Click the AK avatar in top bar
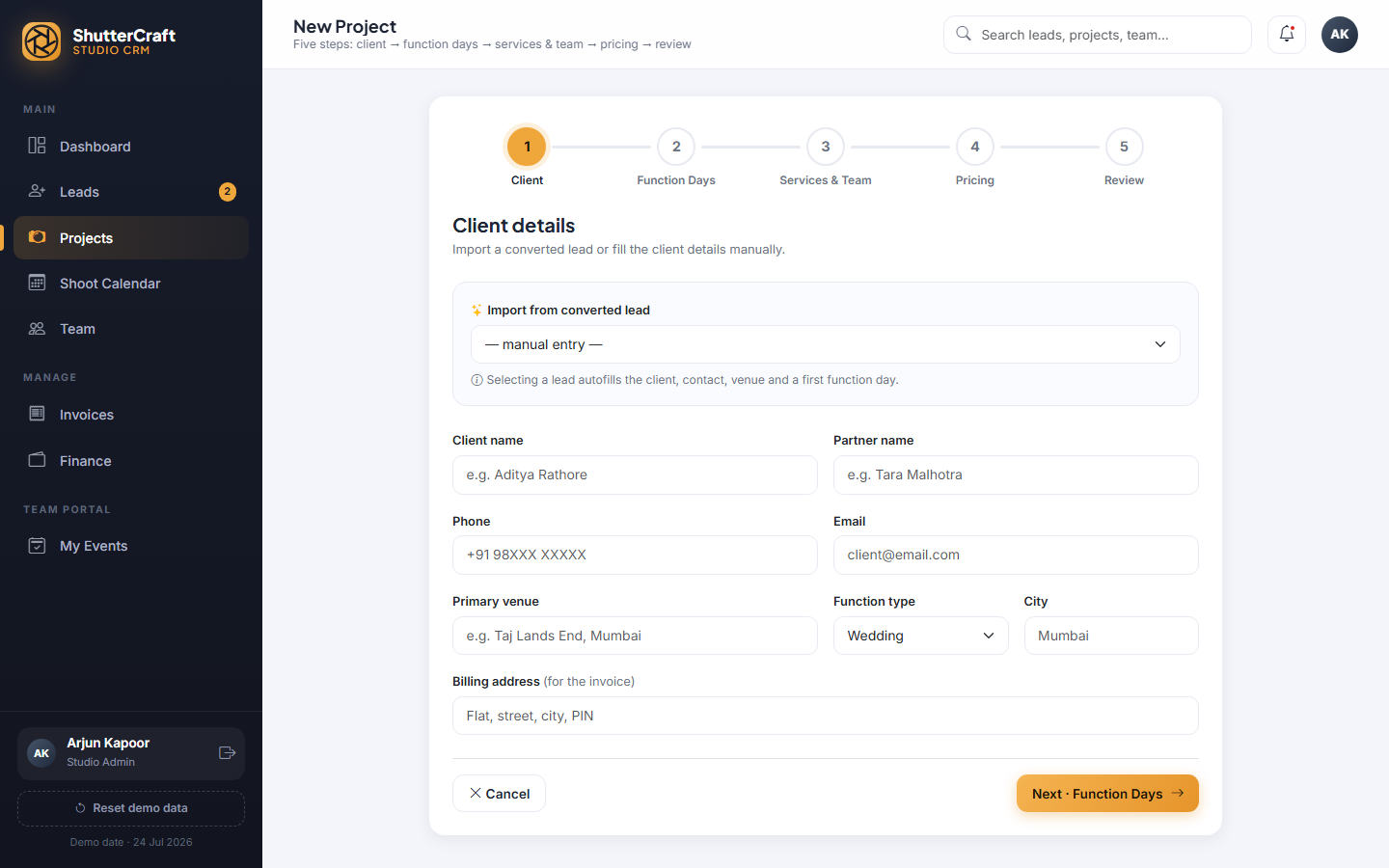The width and height of the screenshot is (1389, 868). (1340, 35)
